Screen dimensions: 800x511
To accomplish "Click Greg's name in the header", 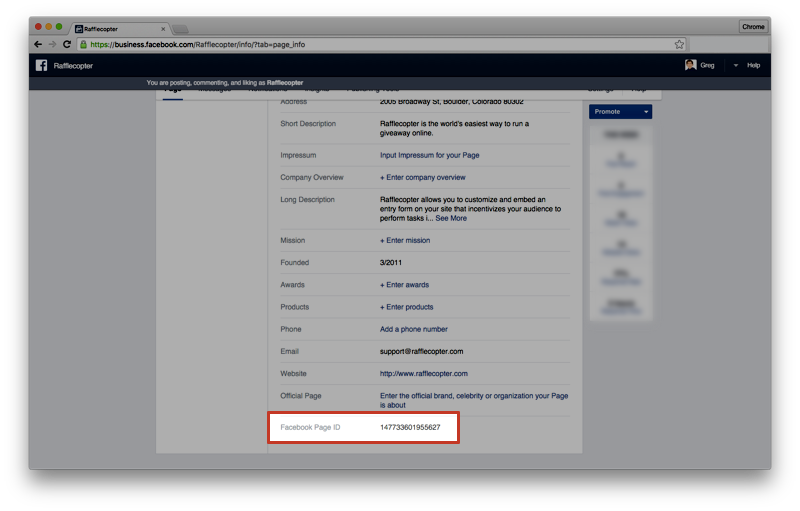I will (x=707, y=65).
